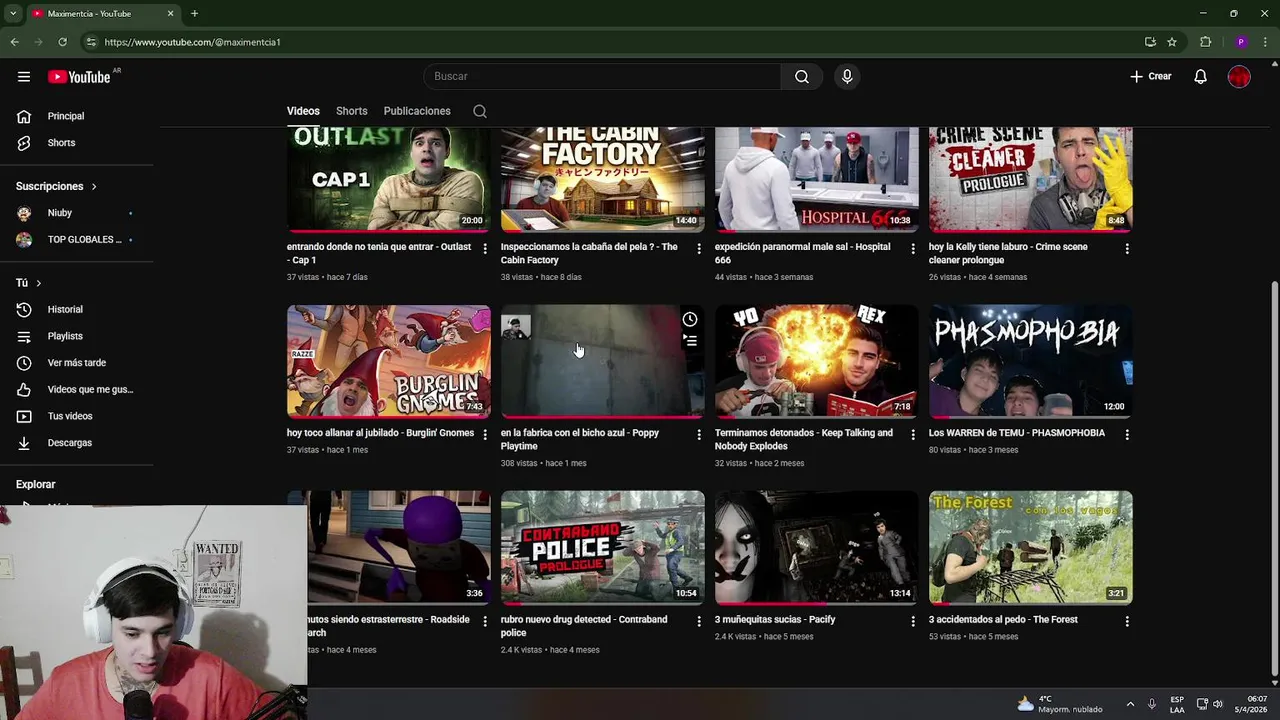This screenshot has width=1280, height=720.
Task: Click the Crear button
Action: [1151, 77]
